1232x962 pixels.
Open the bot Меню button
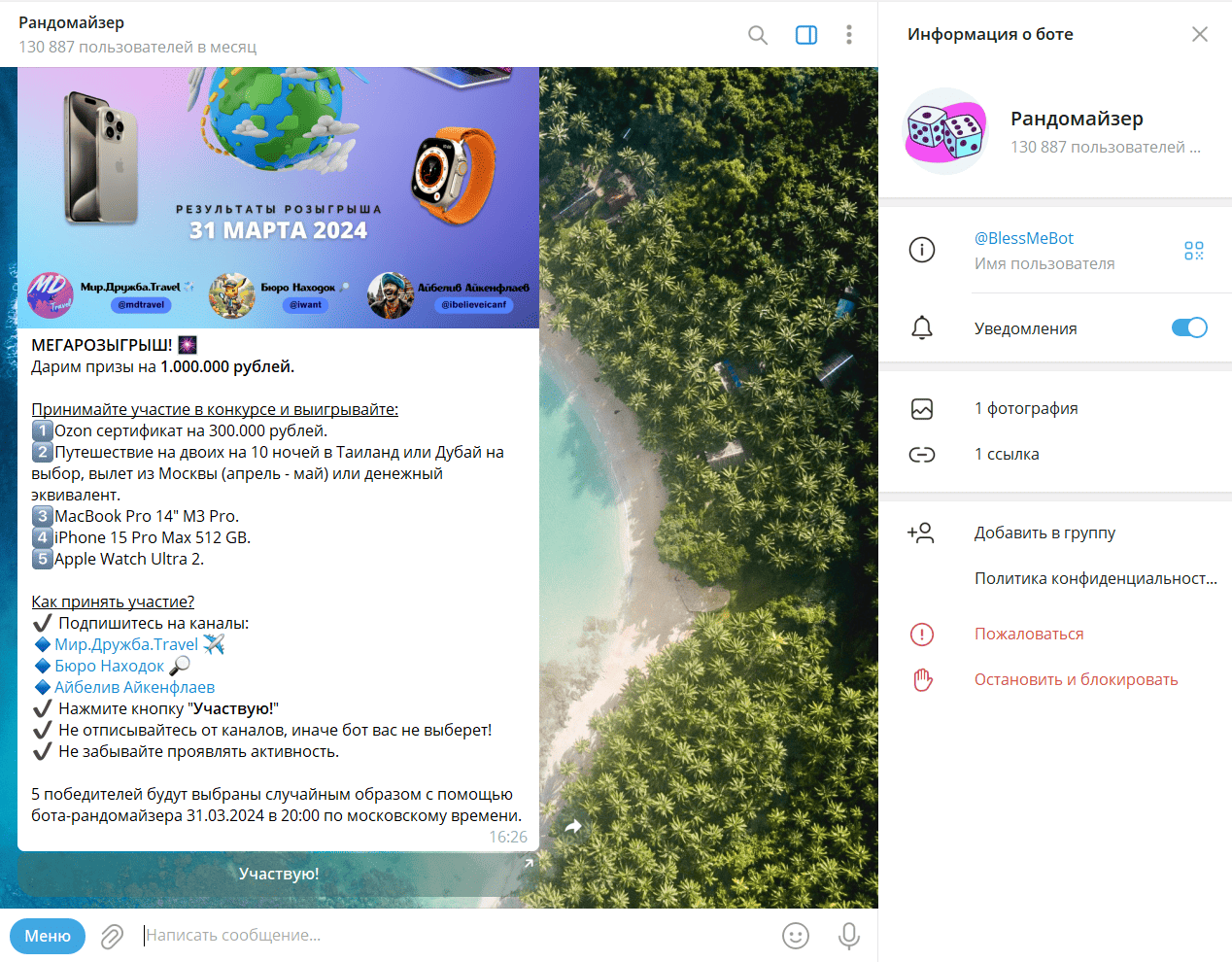click(x=48, y=936)
